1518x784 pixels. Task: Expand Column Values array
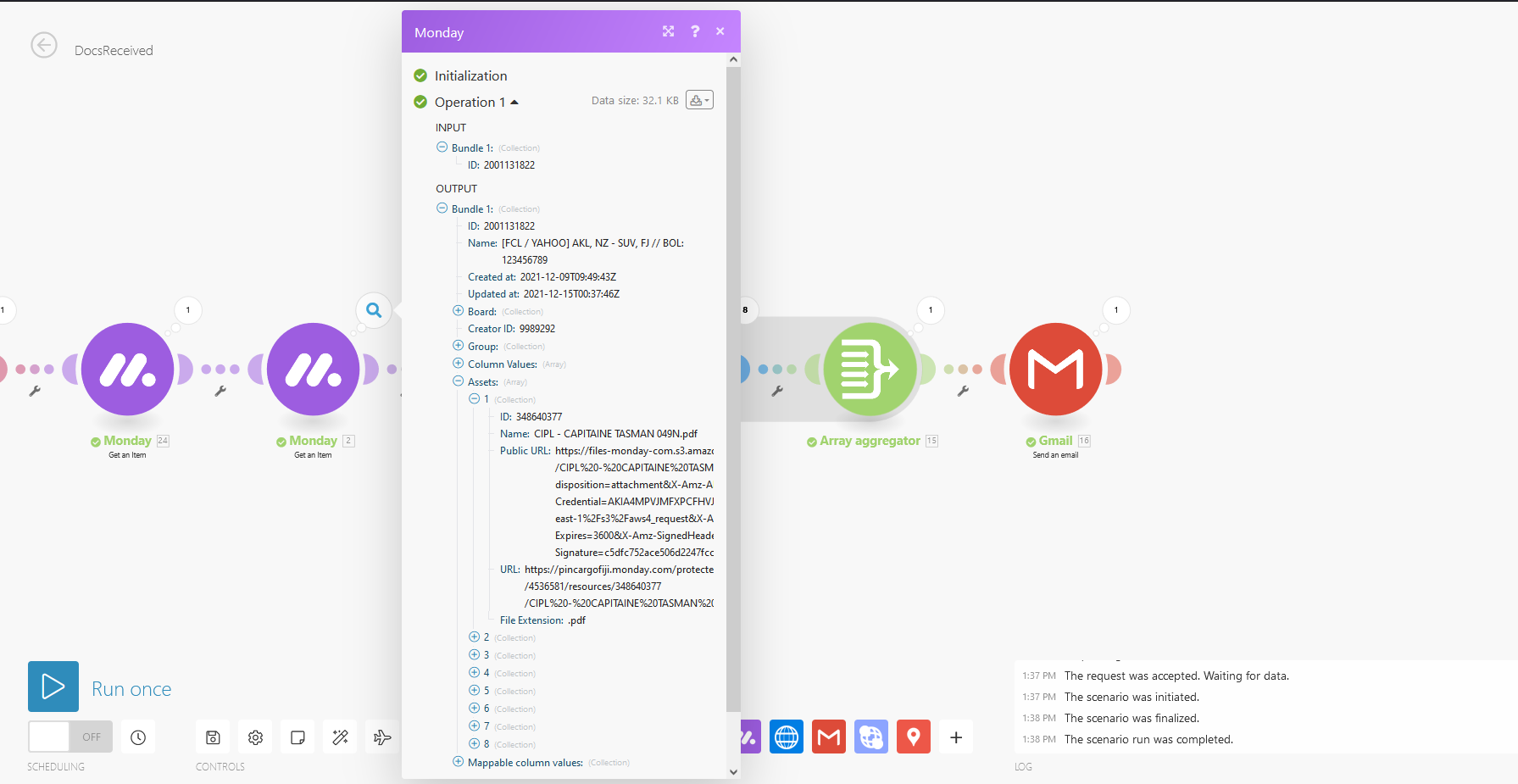(x=458, y=364)
